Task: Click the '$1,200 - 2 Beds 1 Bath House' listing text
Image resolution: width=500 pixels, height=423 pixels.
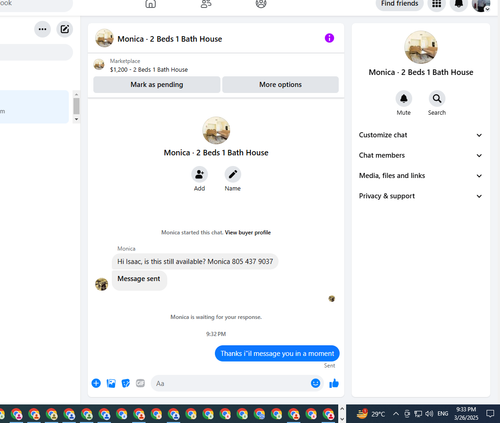Action: [x=149, y=70]
